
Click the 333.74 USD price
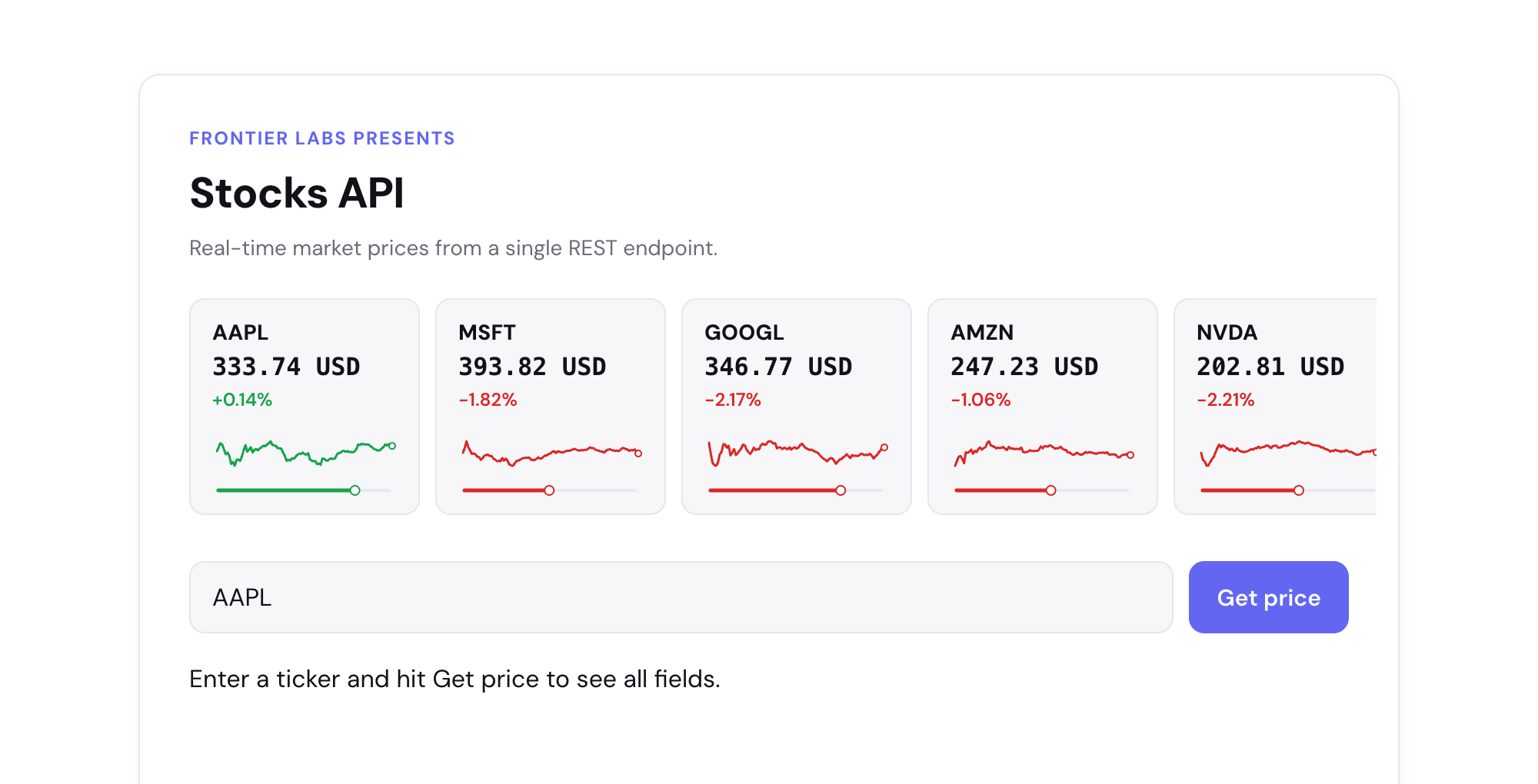coord(286,367)
